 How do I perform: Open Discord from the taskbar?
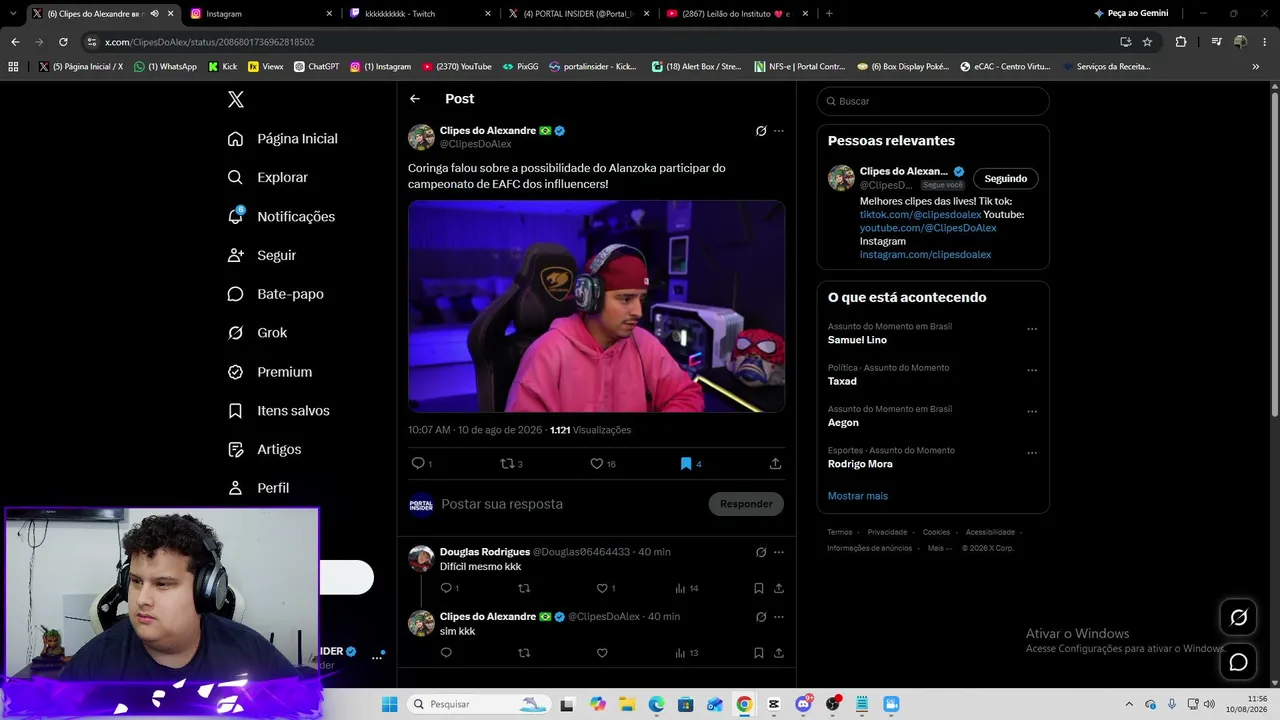pyautogui.click(x=803, y=704)
